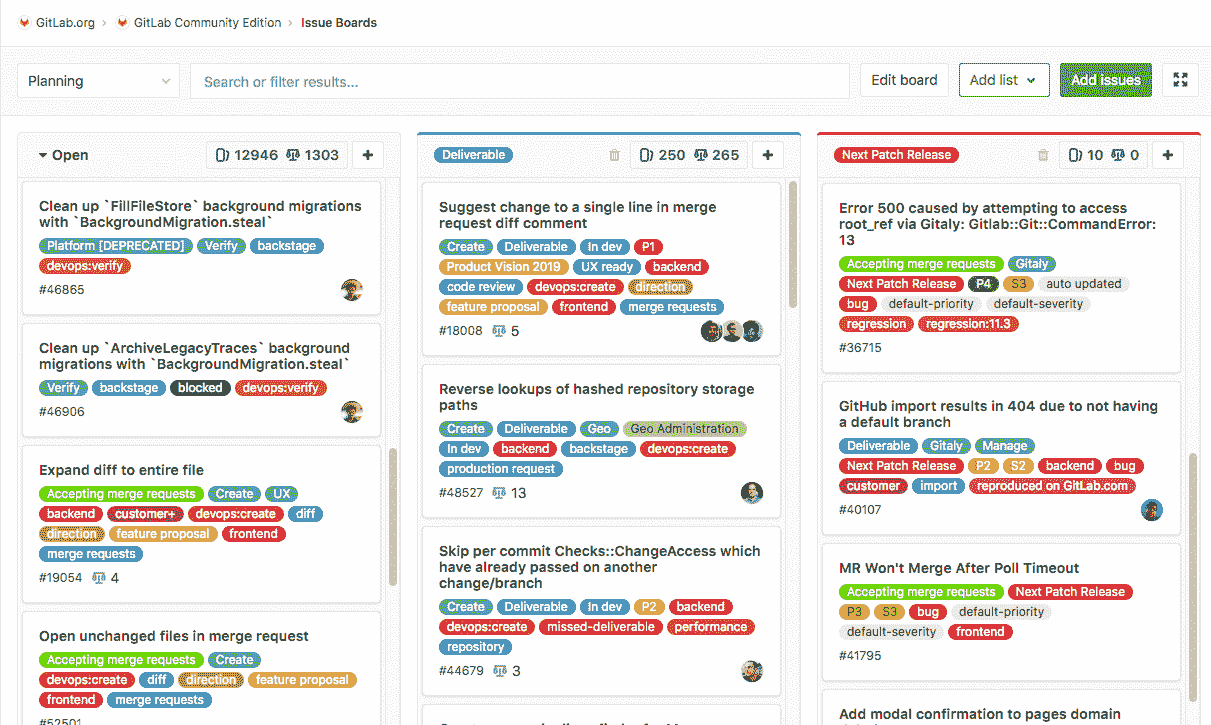Collapse the Open list using its chevron
This screenshot has width=1211, height=725.
coord(40,155)
